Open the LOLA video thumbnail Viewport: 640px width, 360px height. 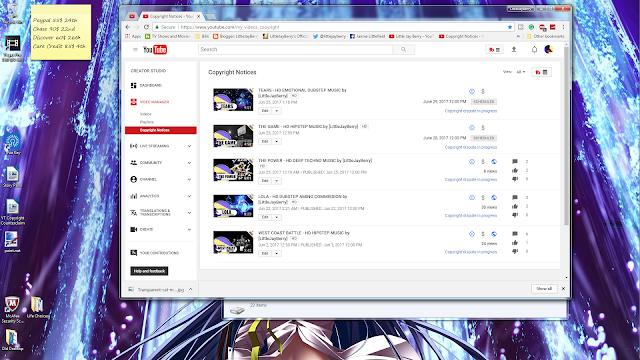point(233,206)
